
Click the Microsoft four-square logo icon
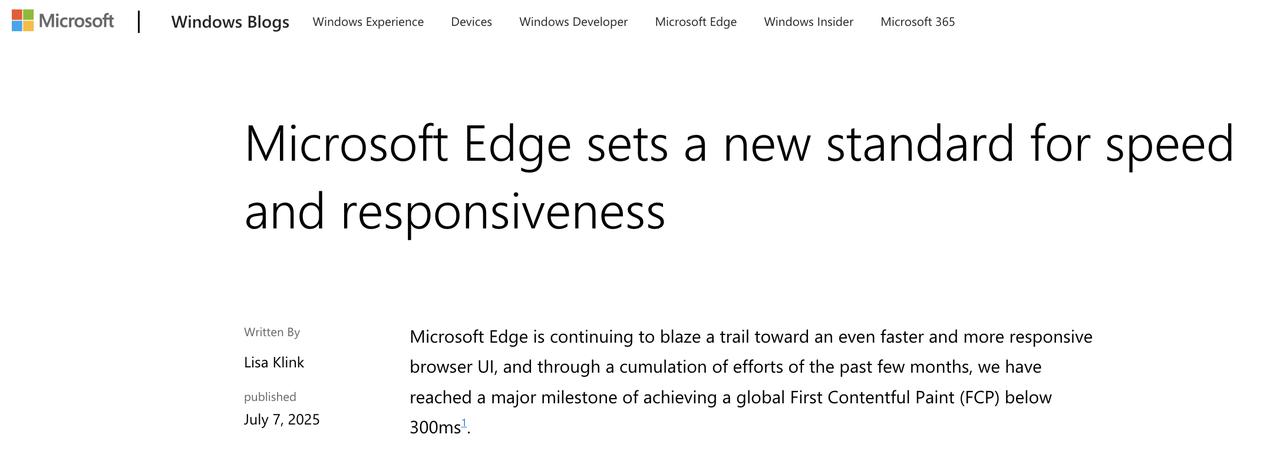pos(23,20)
